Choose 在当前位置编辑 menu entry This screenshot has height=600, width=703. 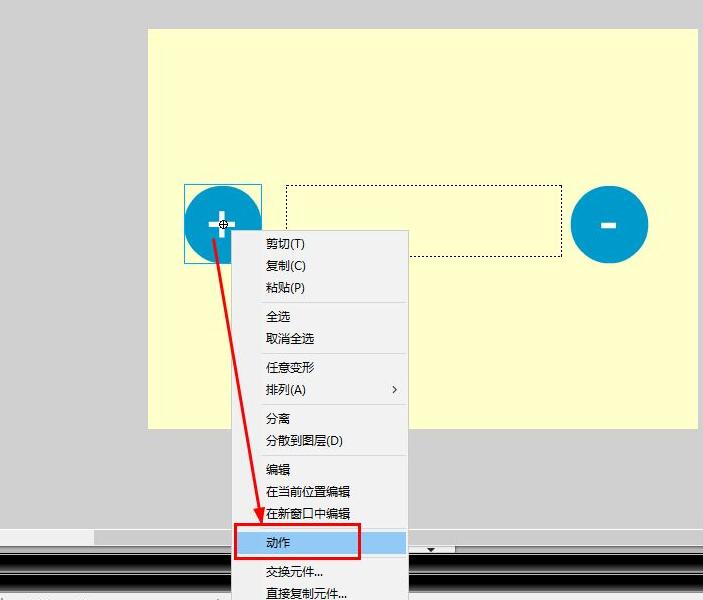tap(320, 491)
